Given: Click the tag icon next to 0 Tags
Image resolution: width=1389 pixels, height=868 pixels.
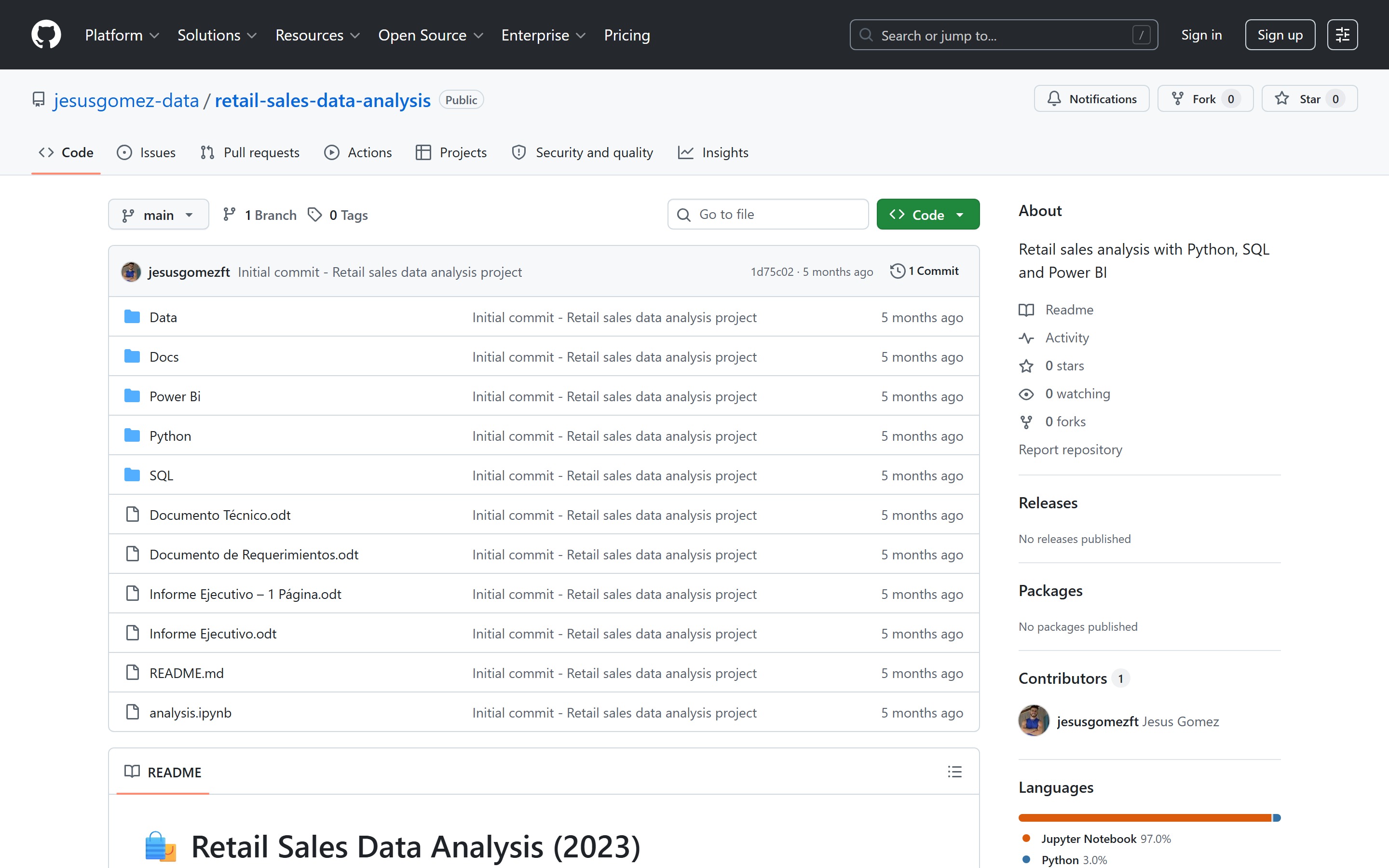Looking at the screenshot, I should click(x=314, y=215).
